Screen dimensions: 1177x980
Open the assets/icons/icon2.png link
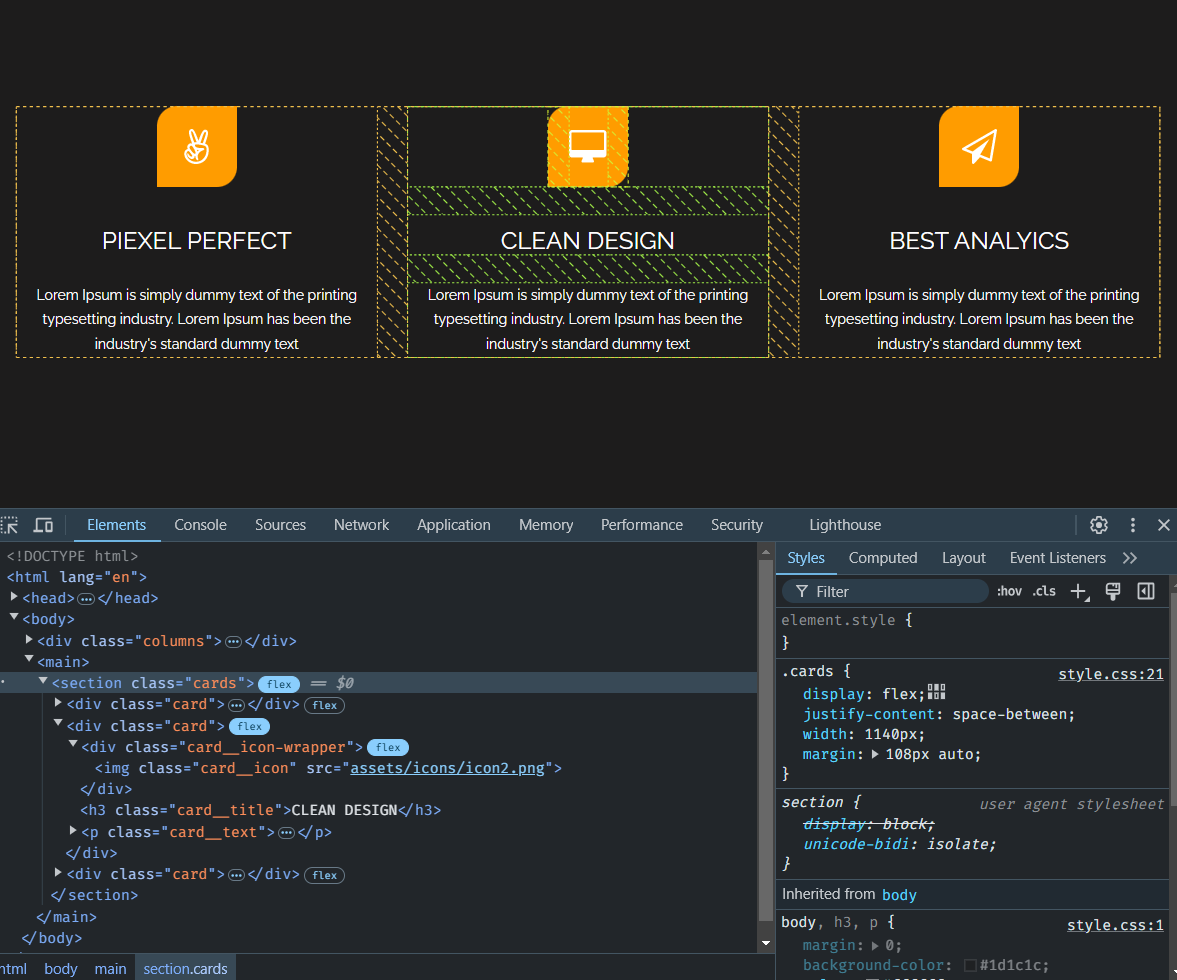pos(447,768)
